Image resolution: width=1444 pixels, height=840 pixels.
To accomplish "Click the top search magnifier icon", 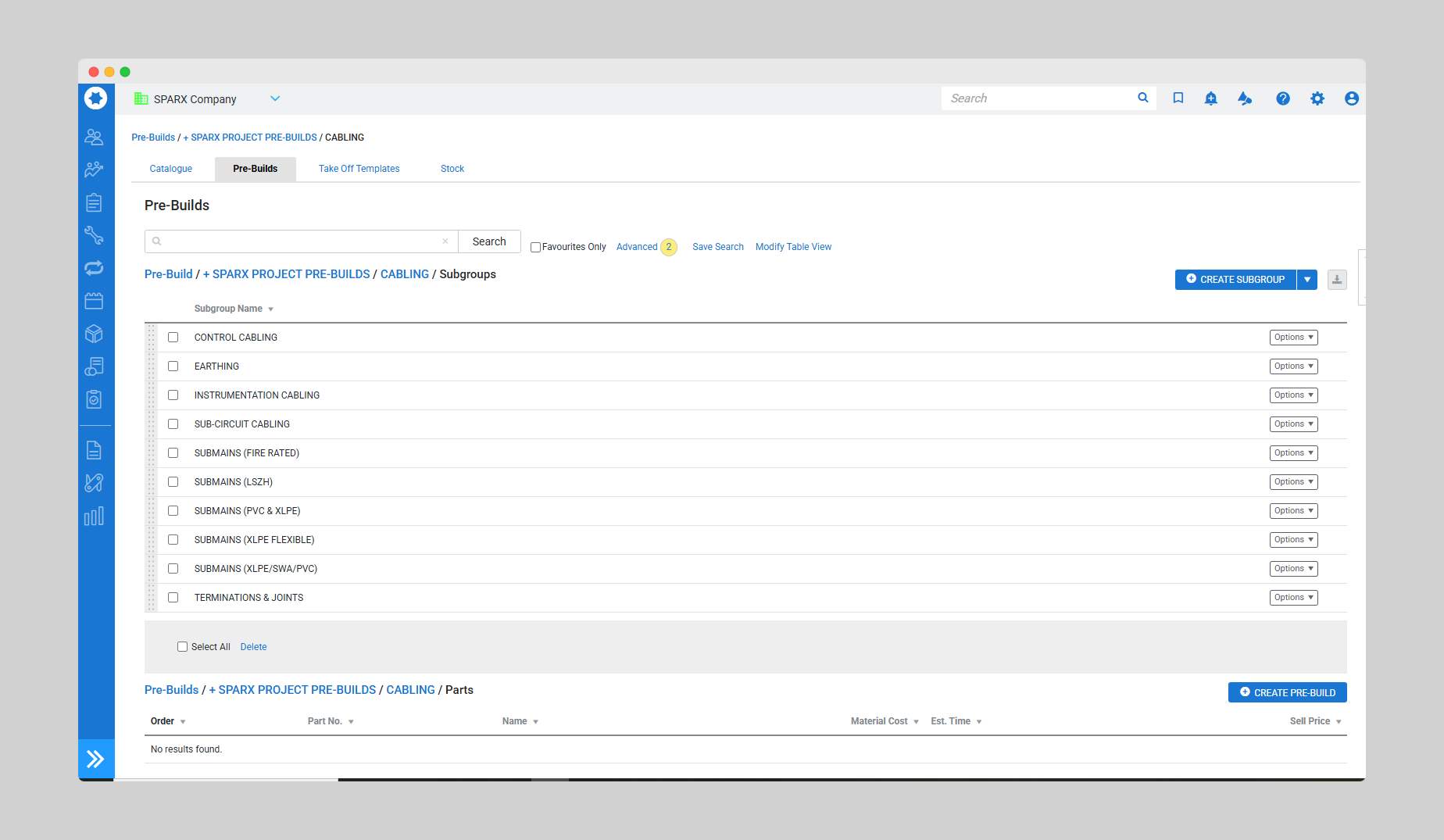I will [1143, 98].
